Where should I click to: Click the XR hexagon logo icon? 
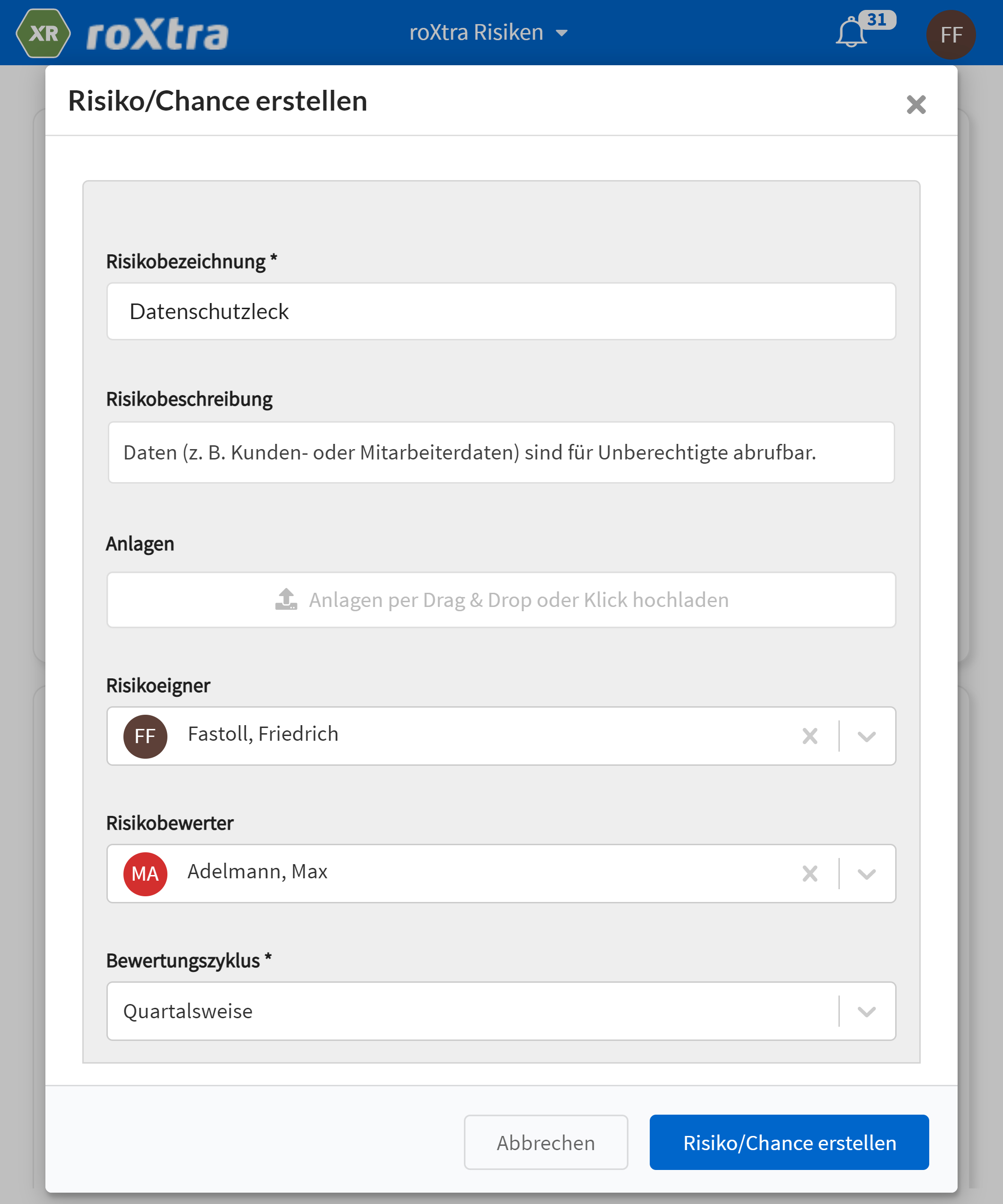44,34
